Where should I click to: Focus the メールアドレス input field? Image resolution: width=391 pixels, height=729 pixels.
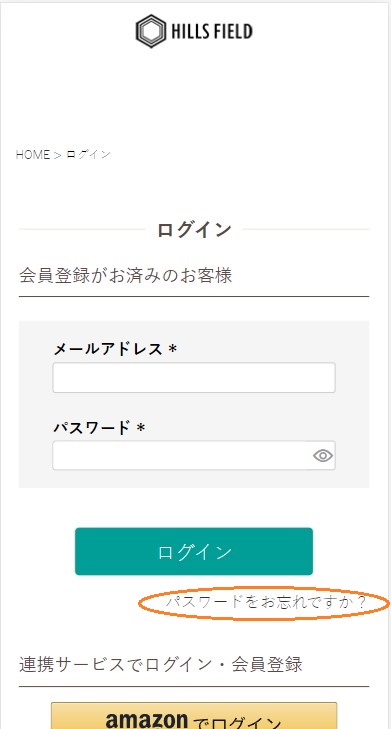(194, 378)
